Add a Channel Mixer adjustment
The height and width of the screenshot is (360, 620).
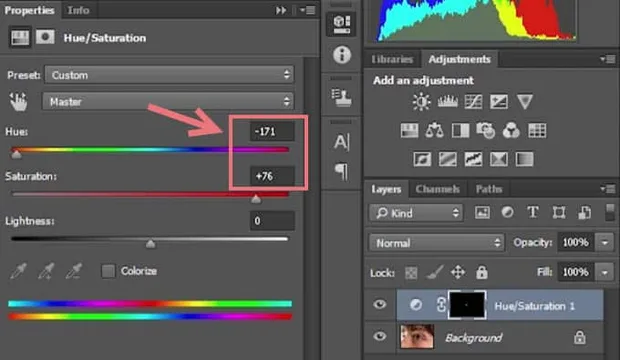click(x=511, y=131)
